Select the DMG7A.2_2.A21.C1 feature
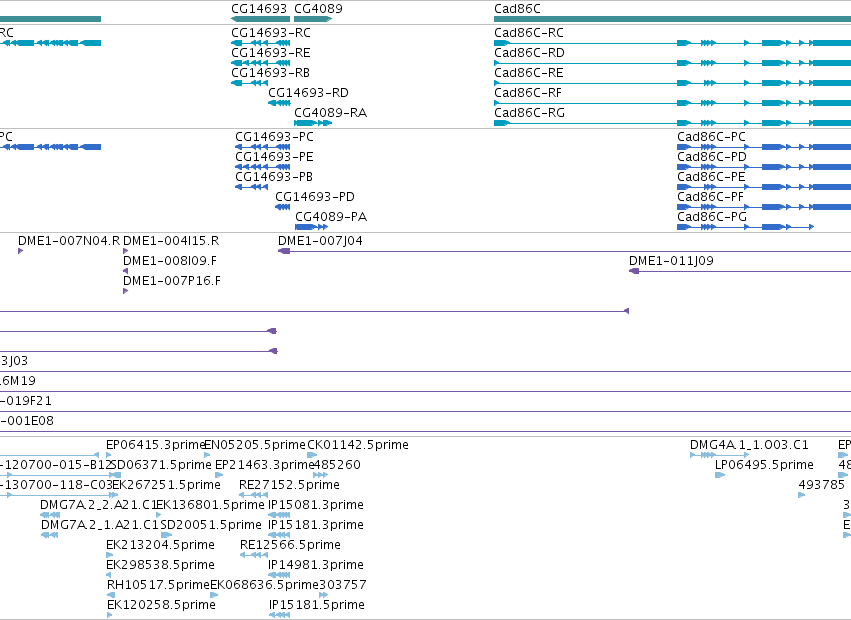The image size is (851, 620). tap(99, 505)
